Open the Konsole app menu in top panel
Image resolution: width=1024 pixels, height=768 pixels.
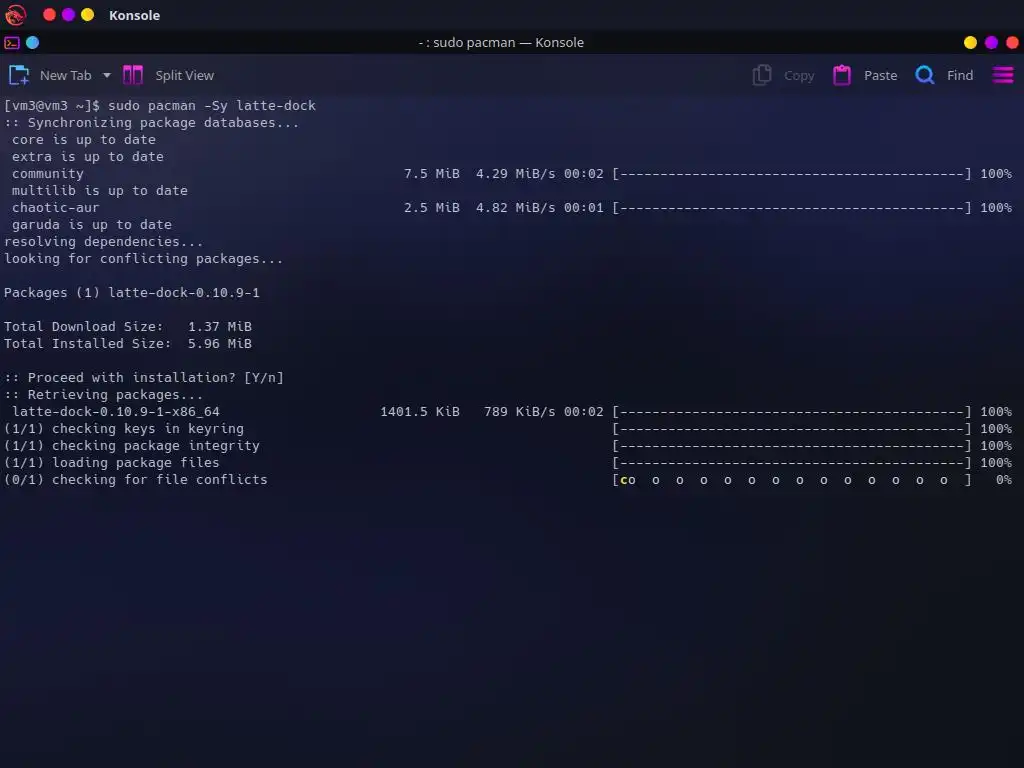tap(135, 15)
